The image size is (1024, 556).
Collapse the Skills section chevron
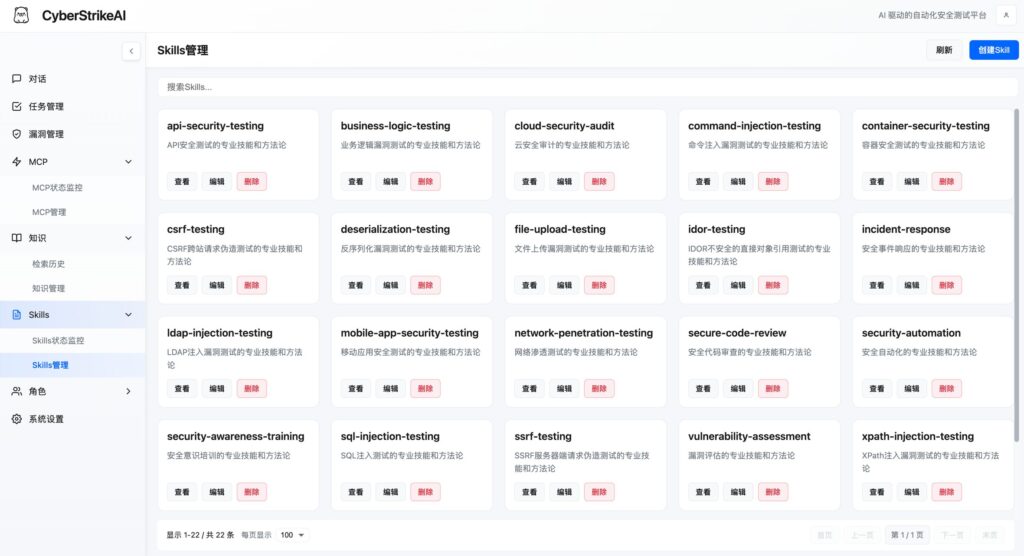click(128, 315)
